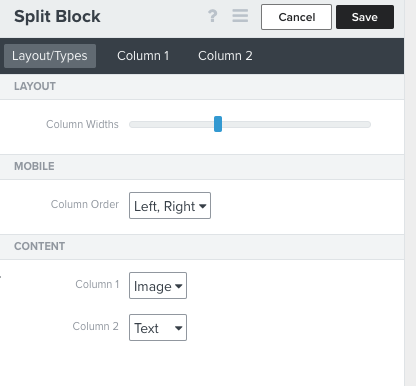The width and height of the screenshot is (416, 386).
Task: Open the Column Order dropdown showing Left, Right
Action: click(x=170, y=206)
